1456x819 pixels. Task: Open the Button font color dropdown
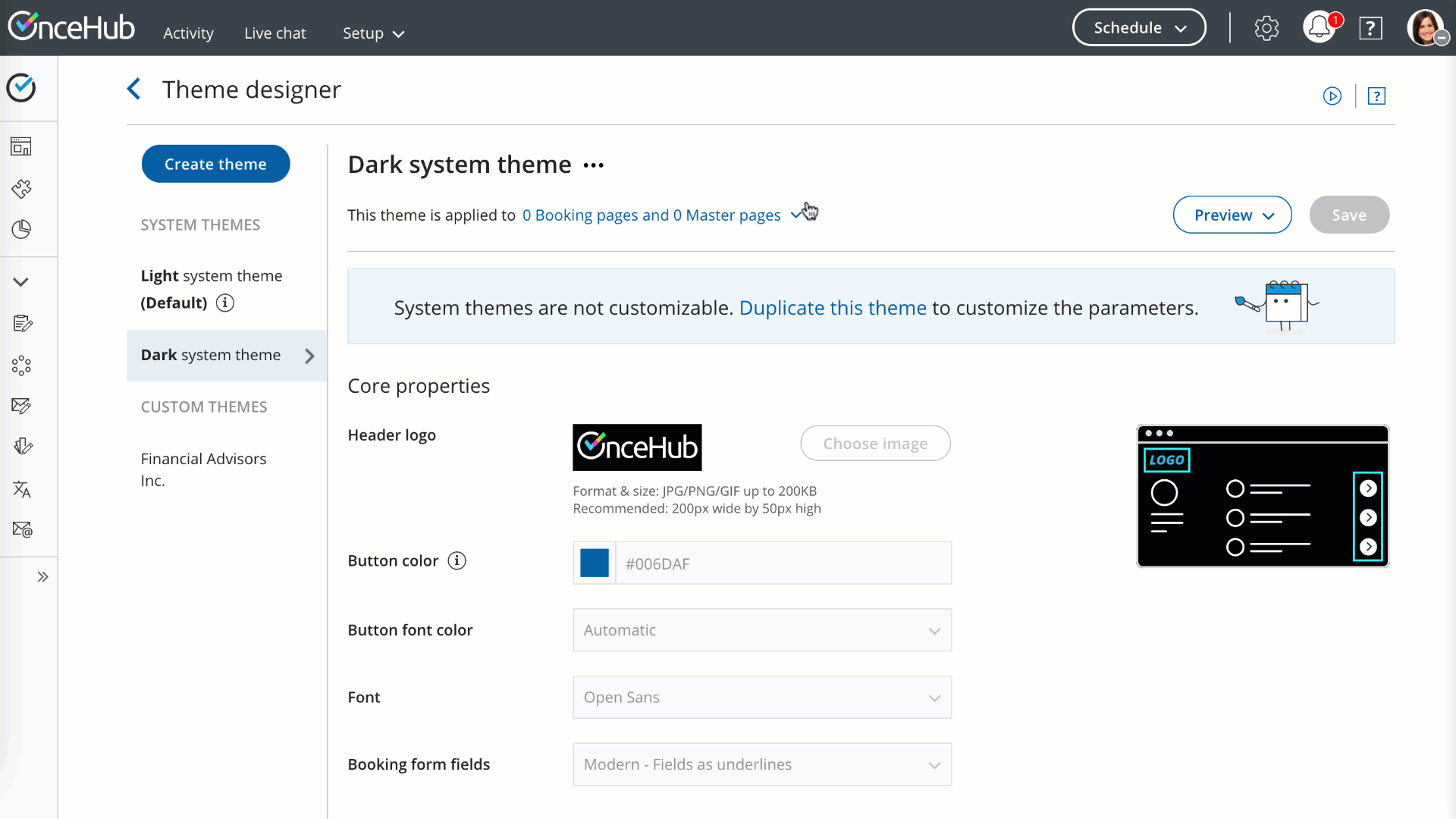point(761,630)
